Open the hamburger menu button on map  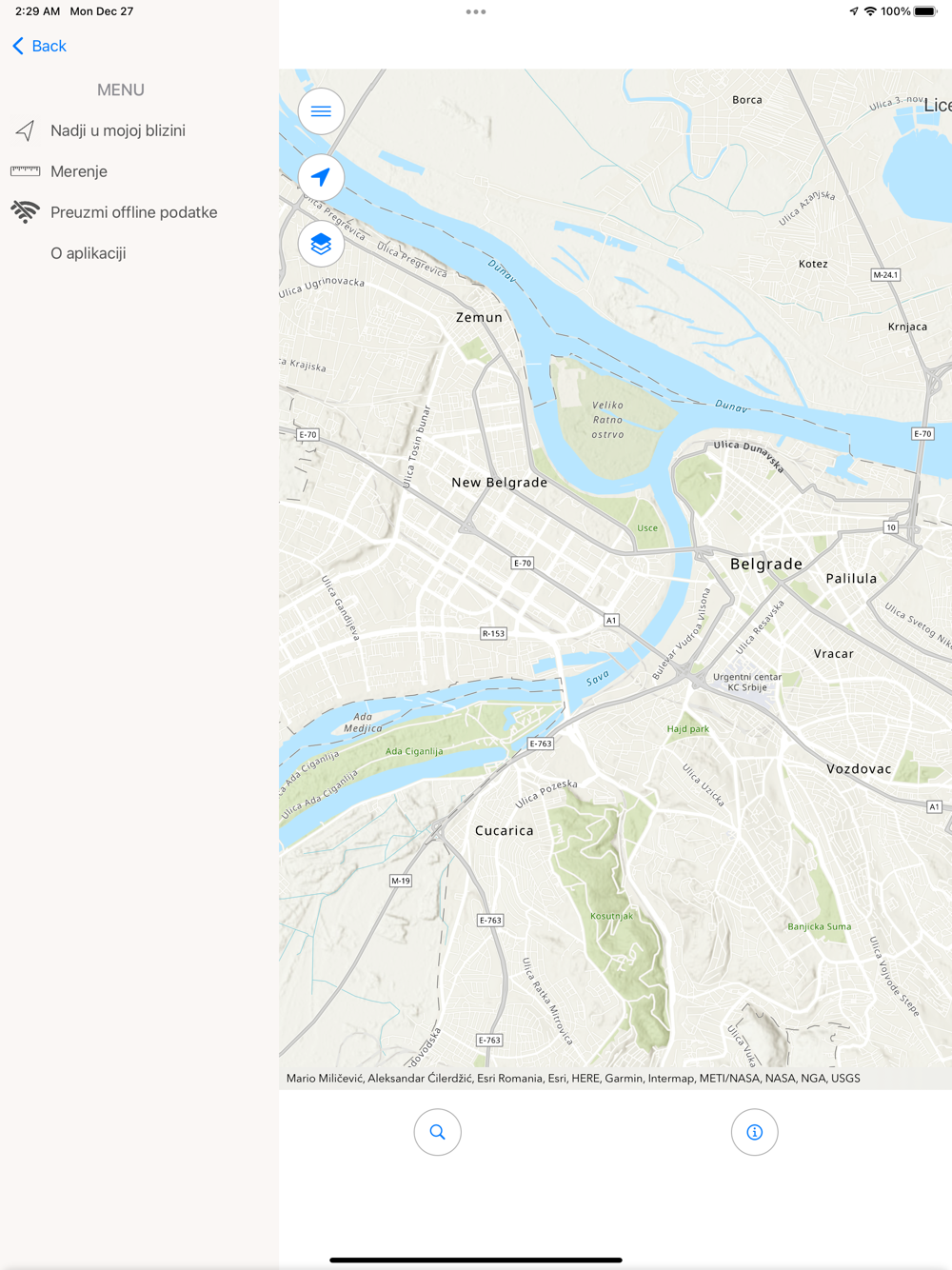point(321,111)
